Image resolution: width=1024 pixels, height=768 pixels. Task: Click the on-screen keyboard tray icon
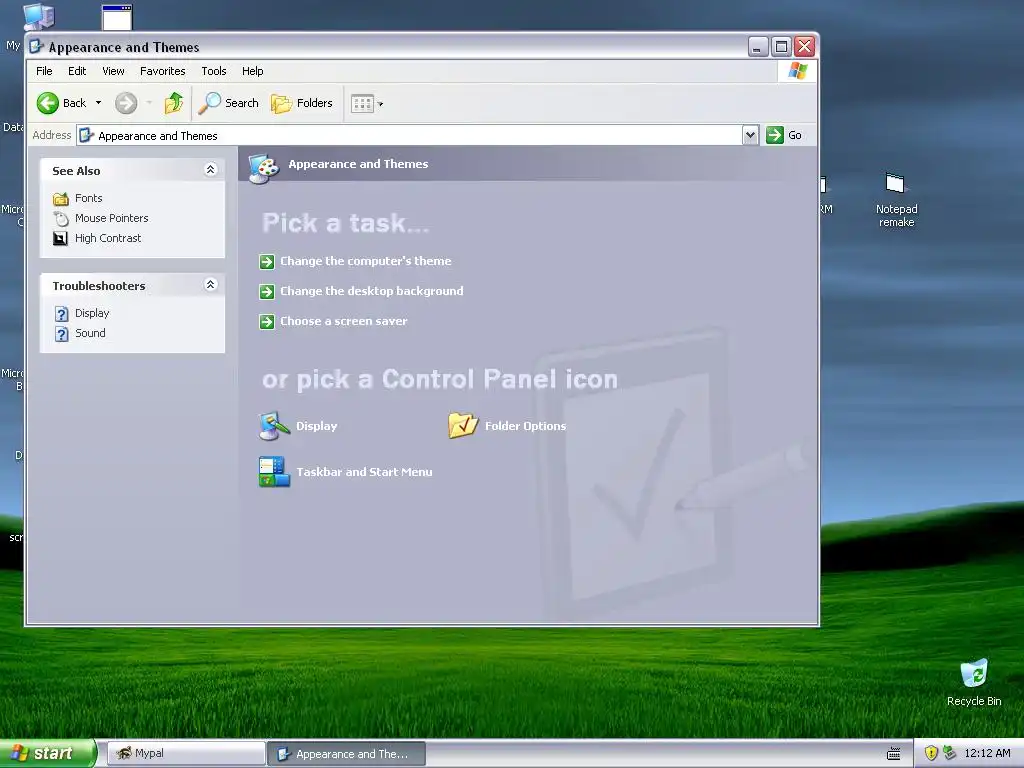(x=893, y=754)
